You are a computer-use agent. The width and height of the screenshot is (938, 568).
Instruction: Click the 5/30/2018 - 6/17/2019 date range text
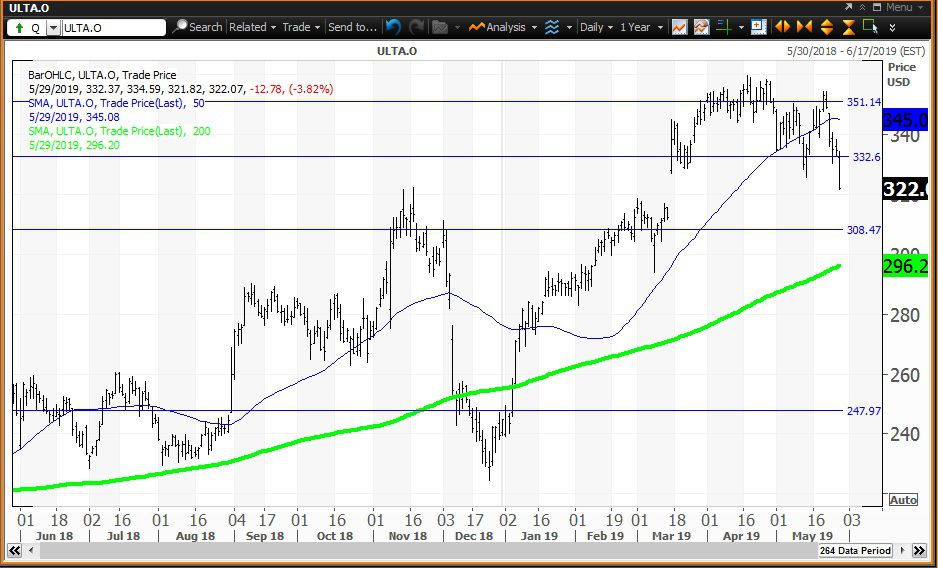857,51
